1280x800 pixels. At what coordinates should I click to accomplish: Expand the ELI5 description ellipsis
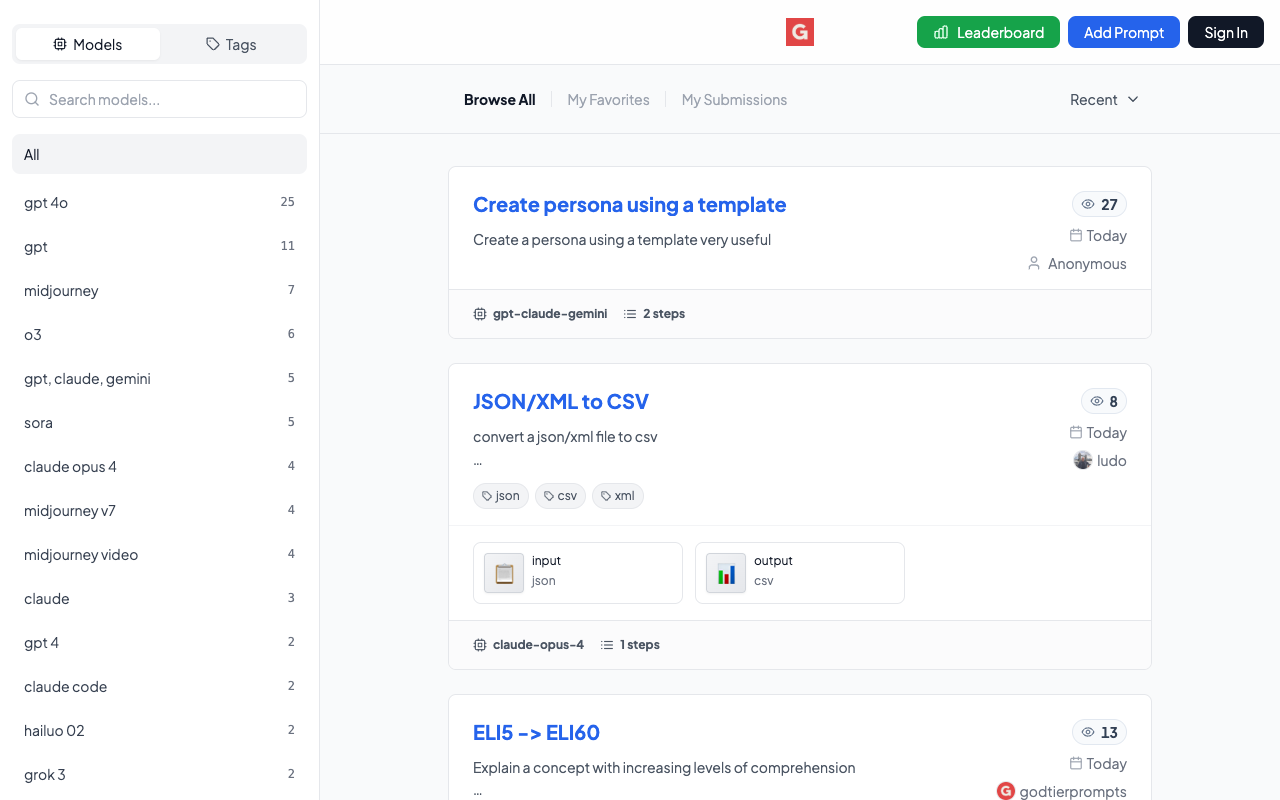[478, 791]
